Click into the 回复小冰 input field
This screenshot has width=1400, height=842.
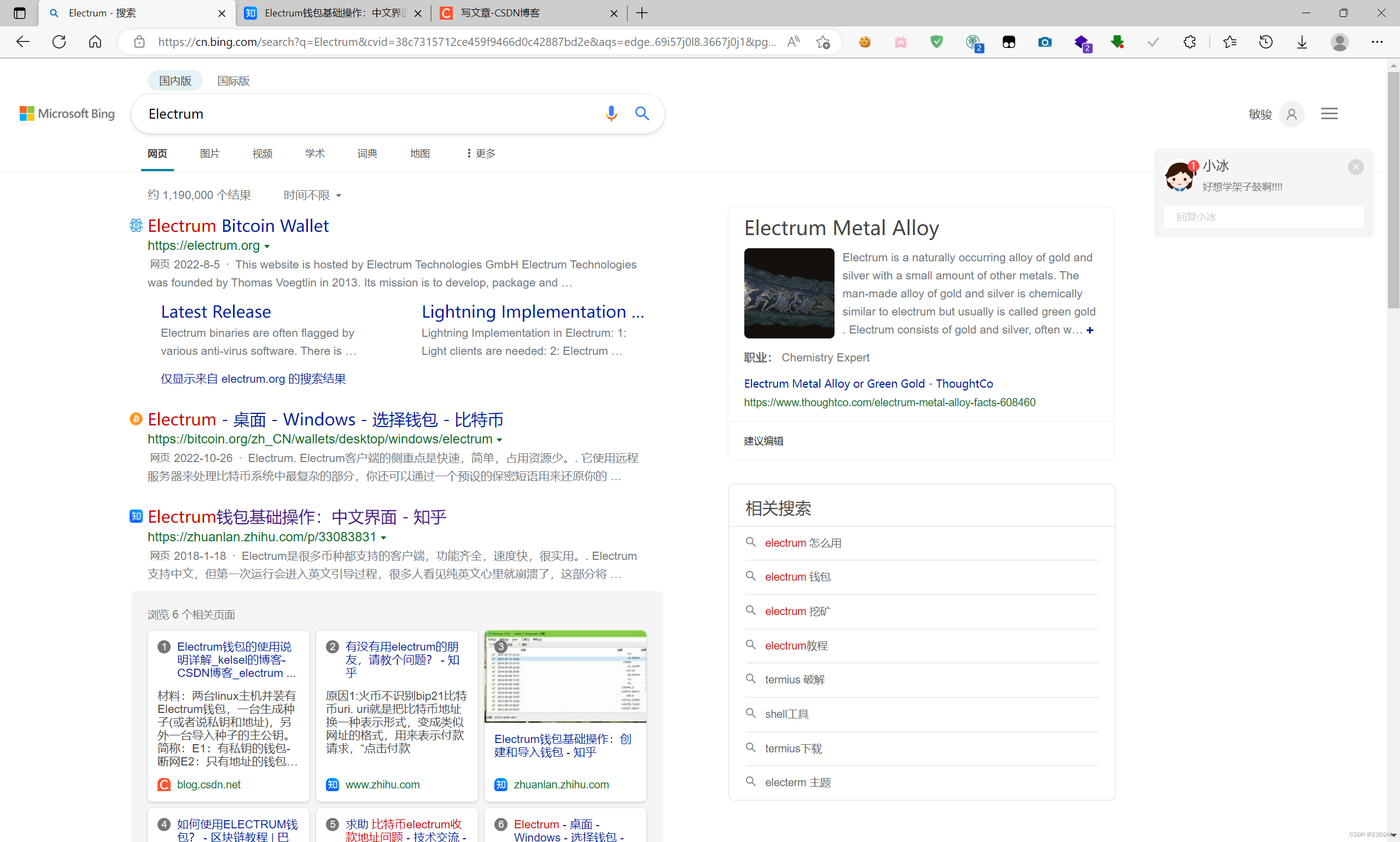(x=1263, y=217)
